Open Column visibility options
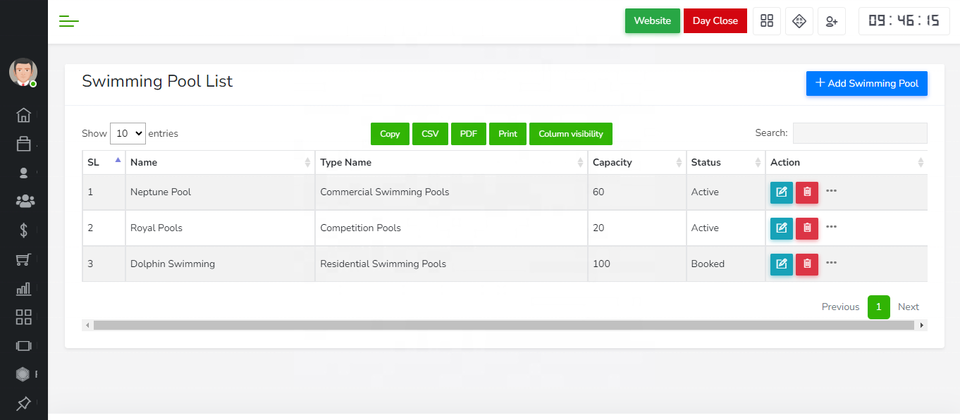 pyautogui.click(x=570, y=133)
